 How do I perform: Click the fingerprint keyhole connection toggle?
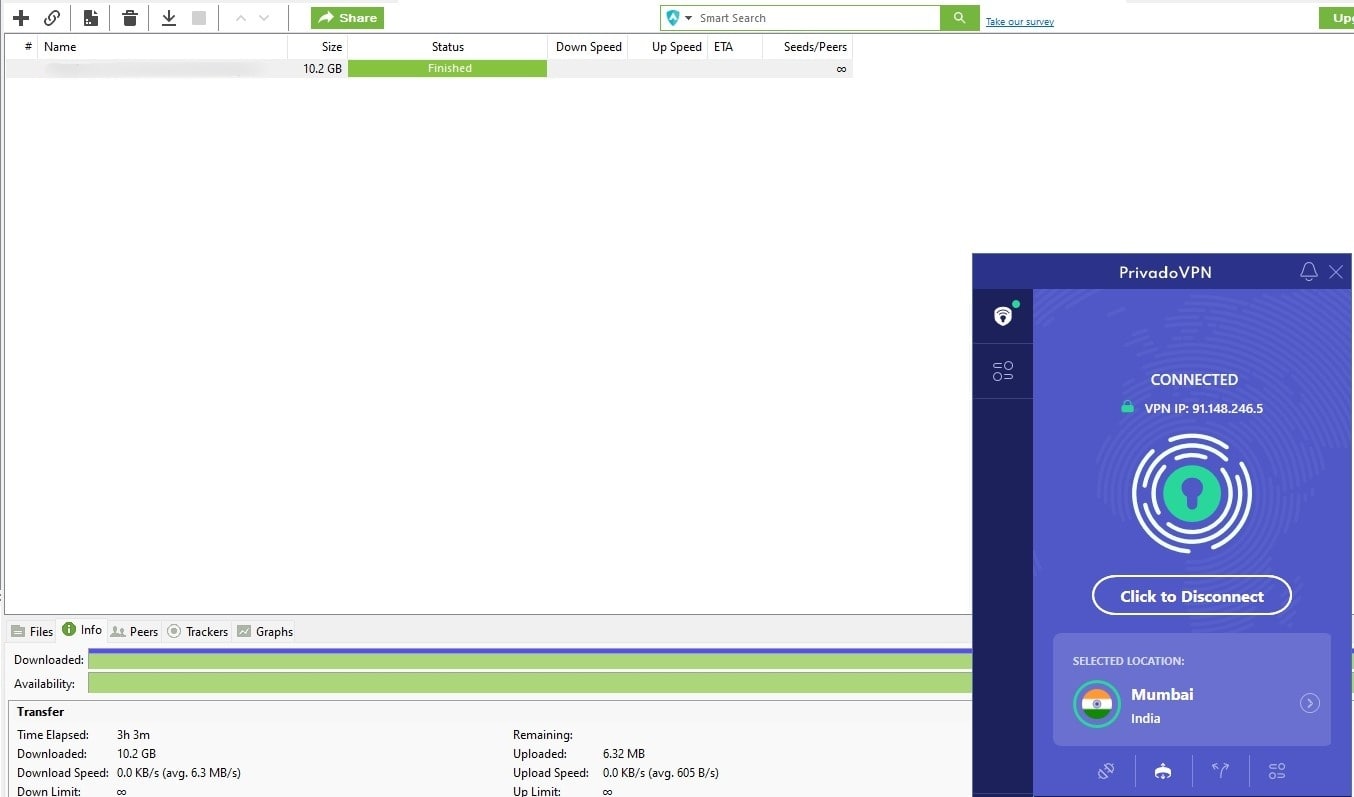(1191, 493)
